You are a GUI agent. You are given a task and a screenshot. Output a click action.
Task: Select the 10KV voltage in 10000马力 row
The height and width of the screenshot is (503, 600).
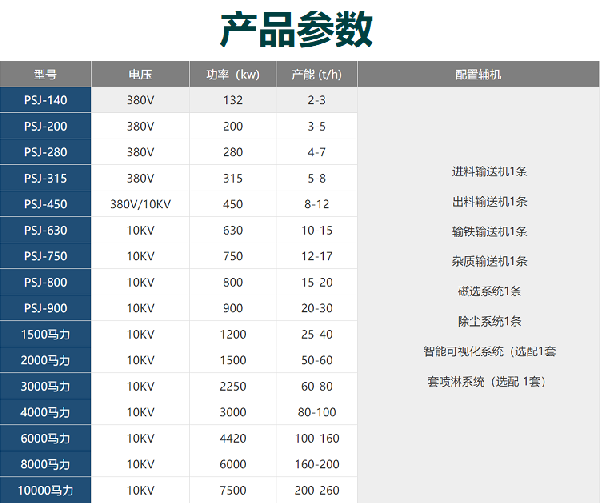(140, 490)
